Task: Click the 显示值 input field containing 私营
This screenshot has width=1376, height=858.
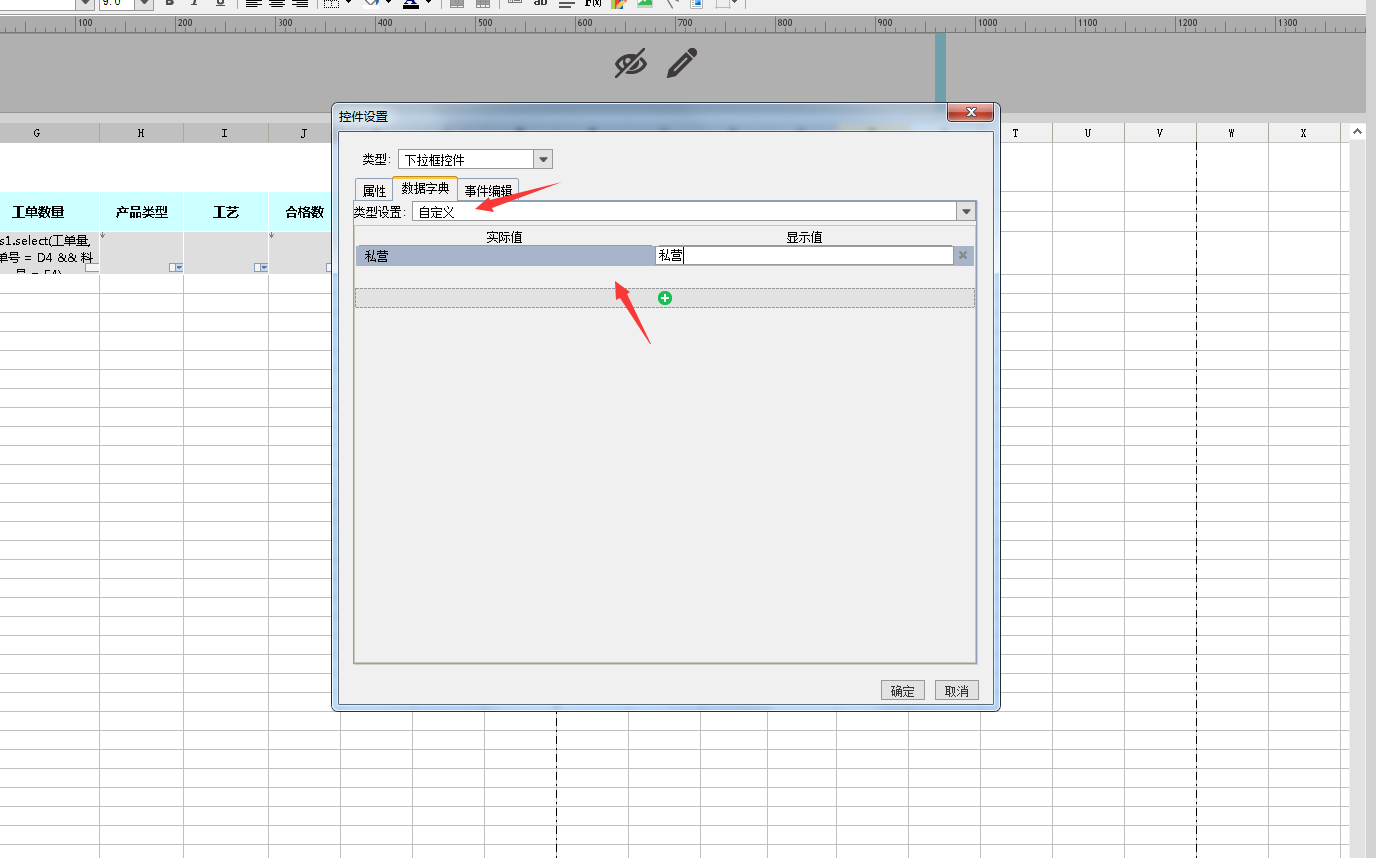Action: pos(804,256)
